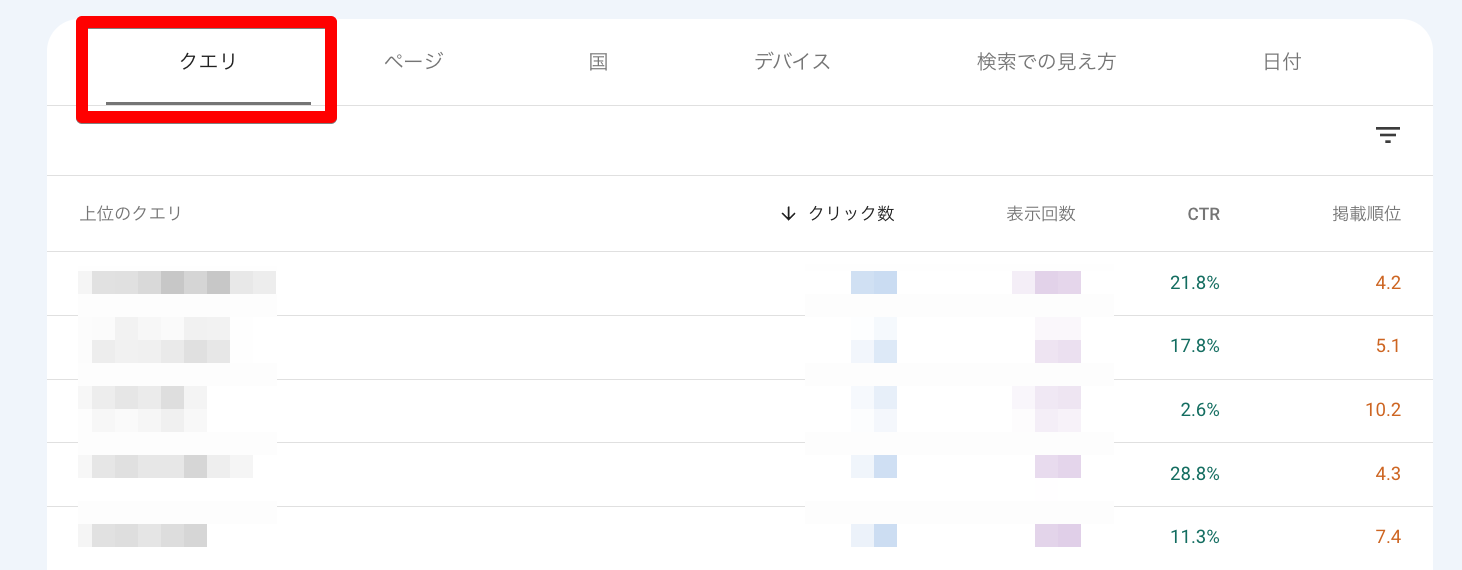Switch to the ページ tab
1462x570 pixels.
pyautogui.click(x=413, y=62)
